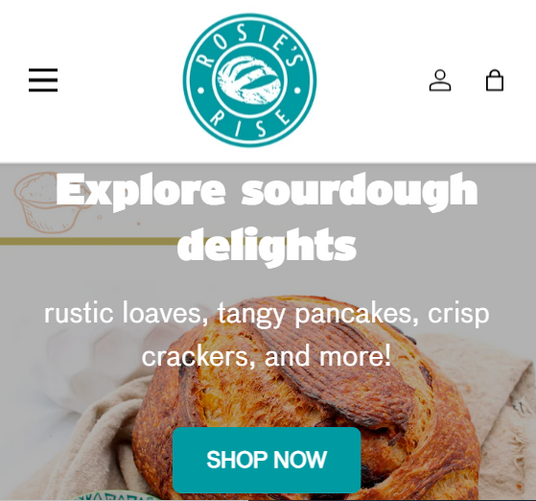The height and width of the screenshot is (501, 536).
Task: Open the user account icon
Action: 440,80
